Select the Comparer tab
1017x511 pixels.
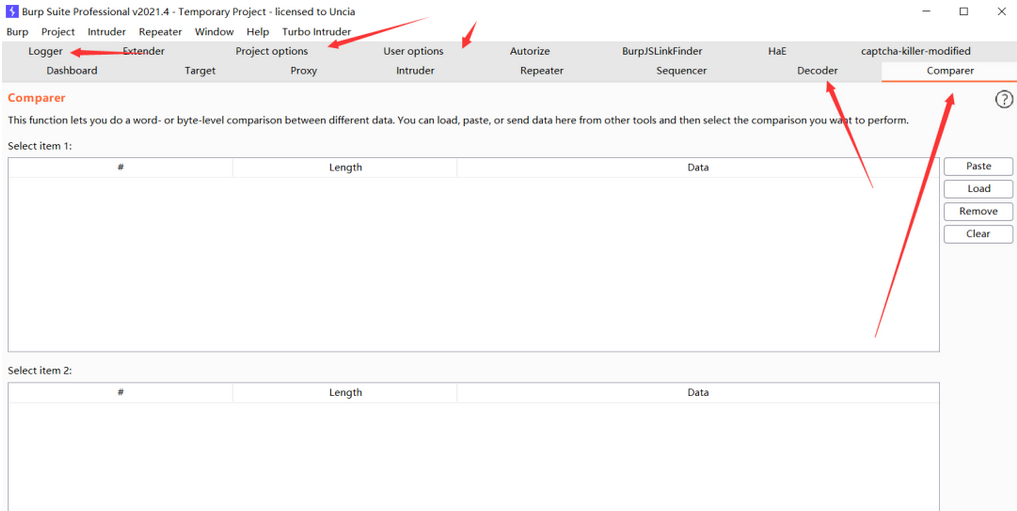950,71
